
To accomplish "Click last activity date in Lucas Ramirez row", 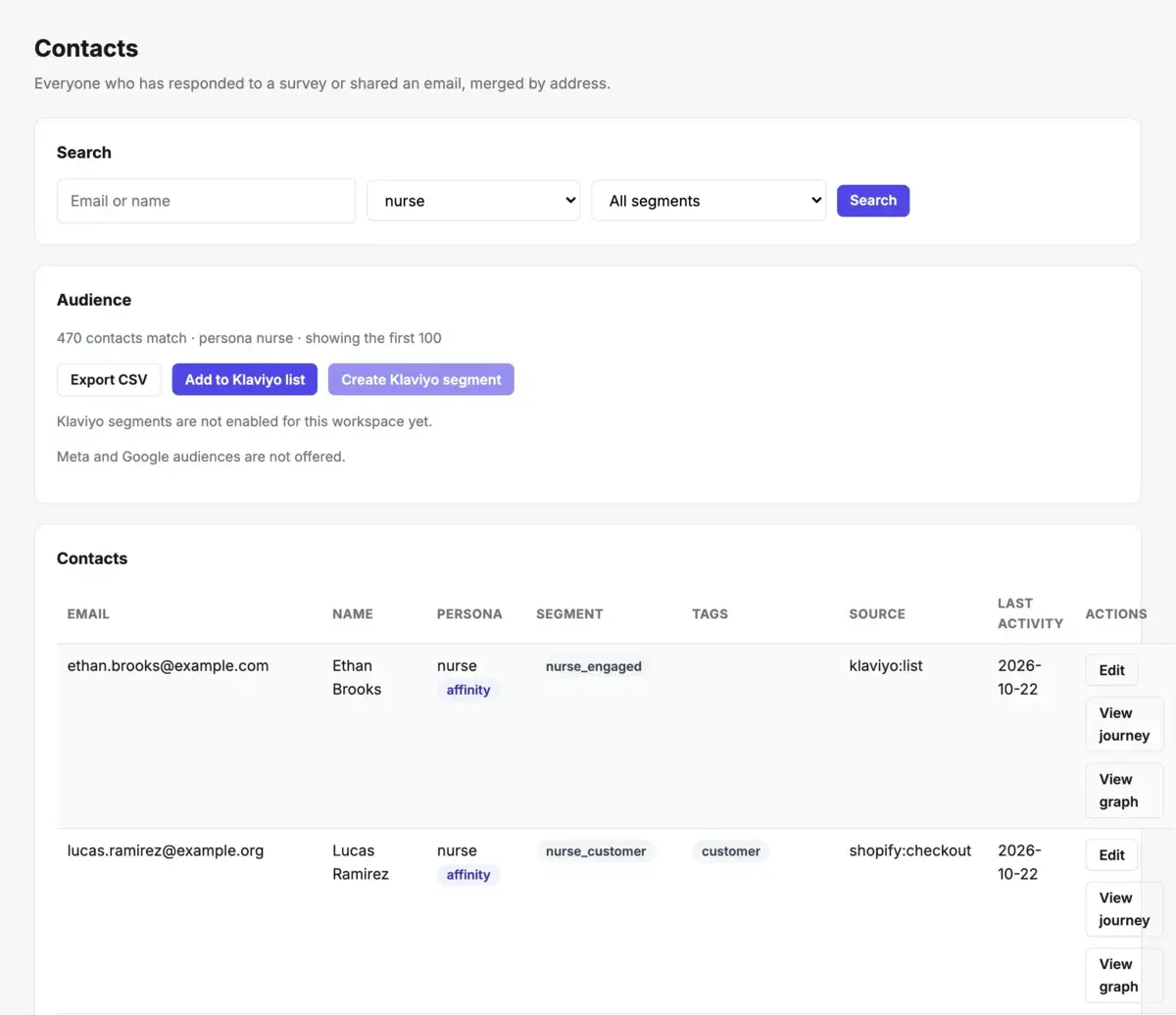I will (x=1019, y=863).
